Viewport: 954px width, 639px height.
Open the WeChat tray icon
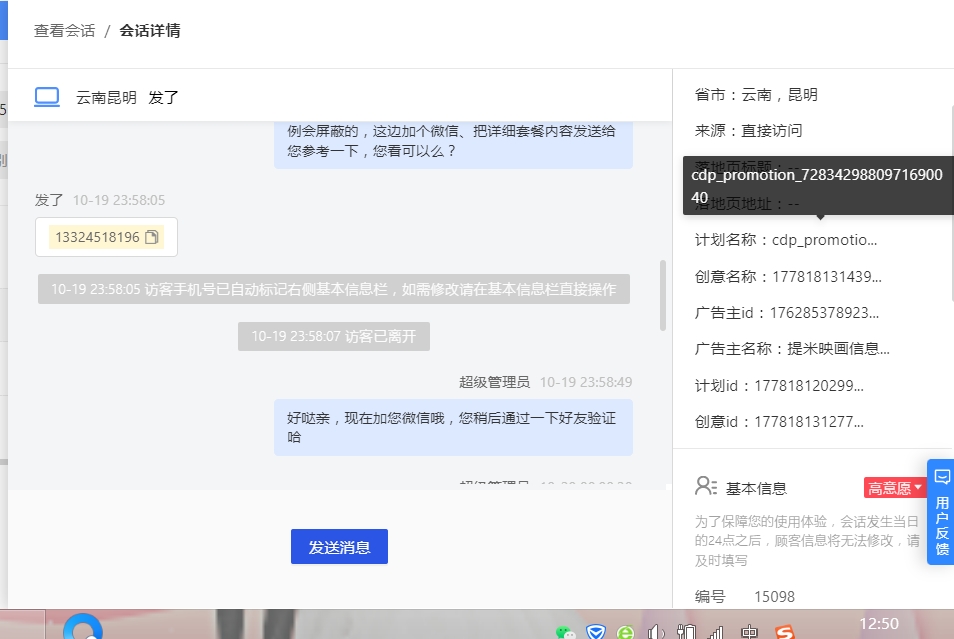click(565, 632)
